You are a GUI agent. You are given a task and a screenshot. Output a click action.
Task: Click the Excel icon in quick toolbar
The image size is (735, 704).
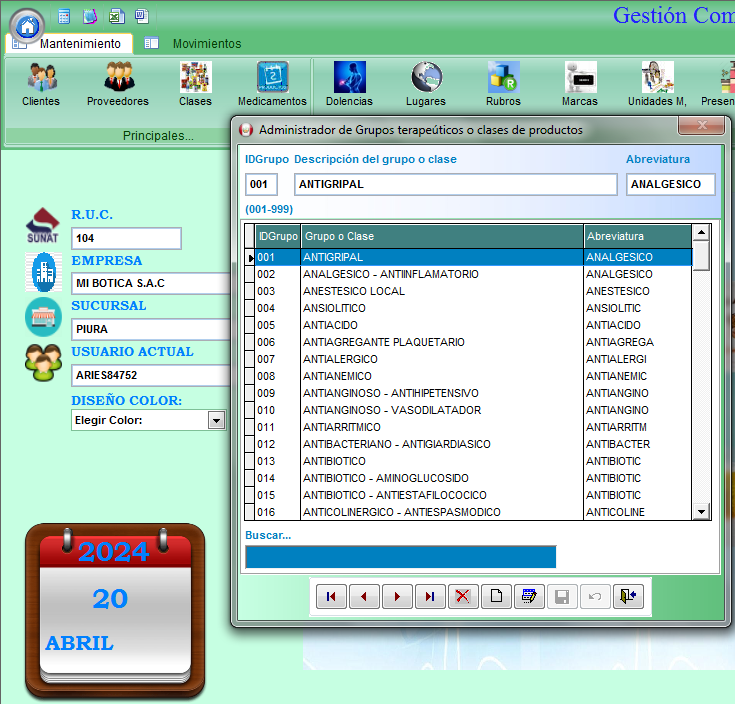(x=116, y=16)
